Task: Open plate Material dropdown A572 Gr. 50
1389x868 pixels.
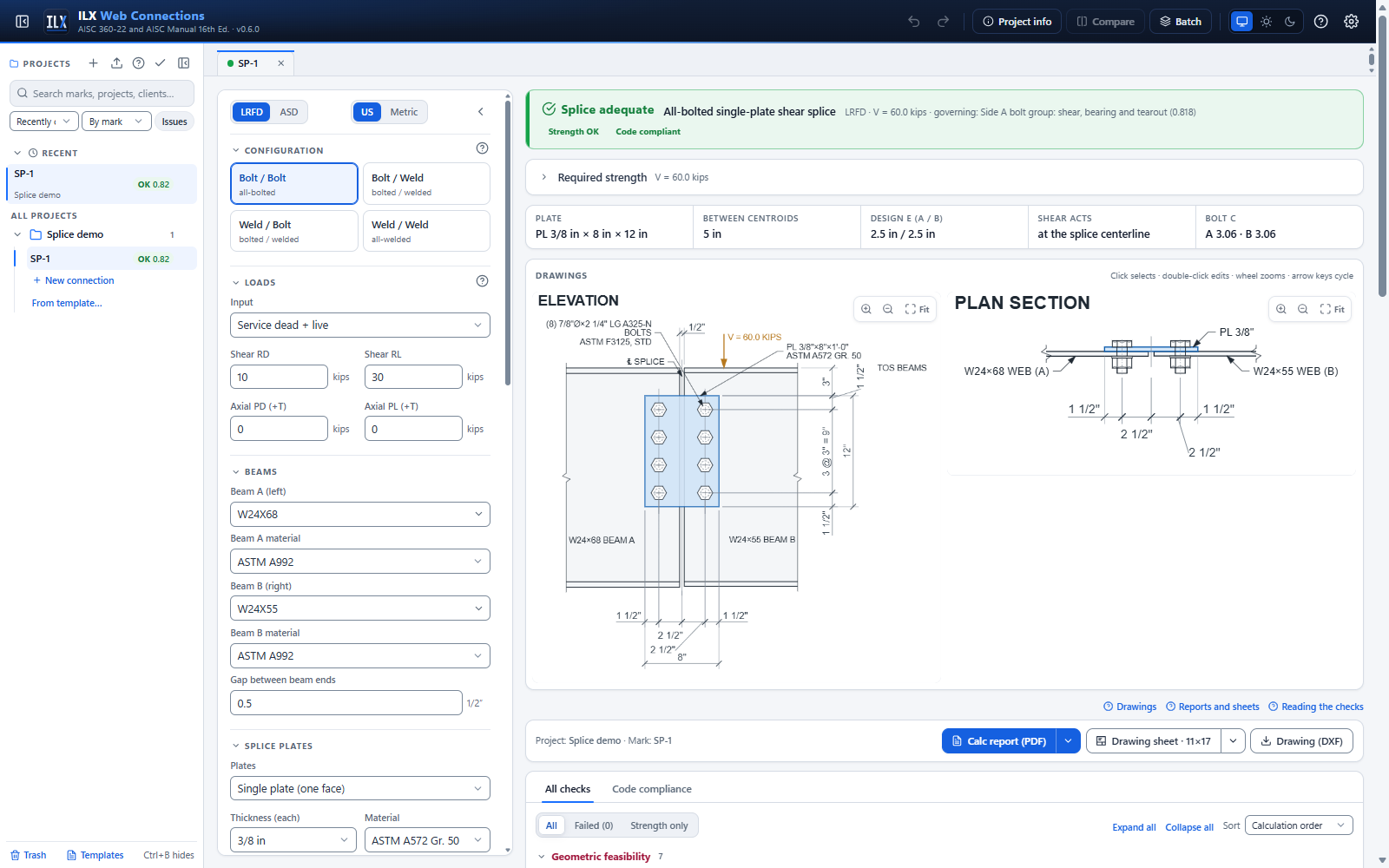Action: point(427,840)
